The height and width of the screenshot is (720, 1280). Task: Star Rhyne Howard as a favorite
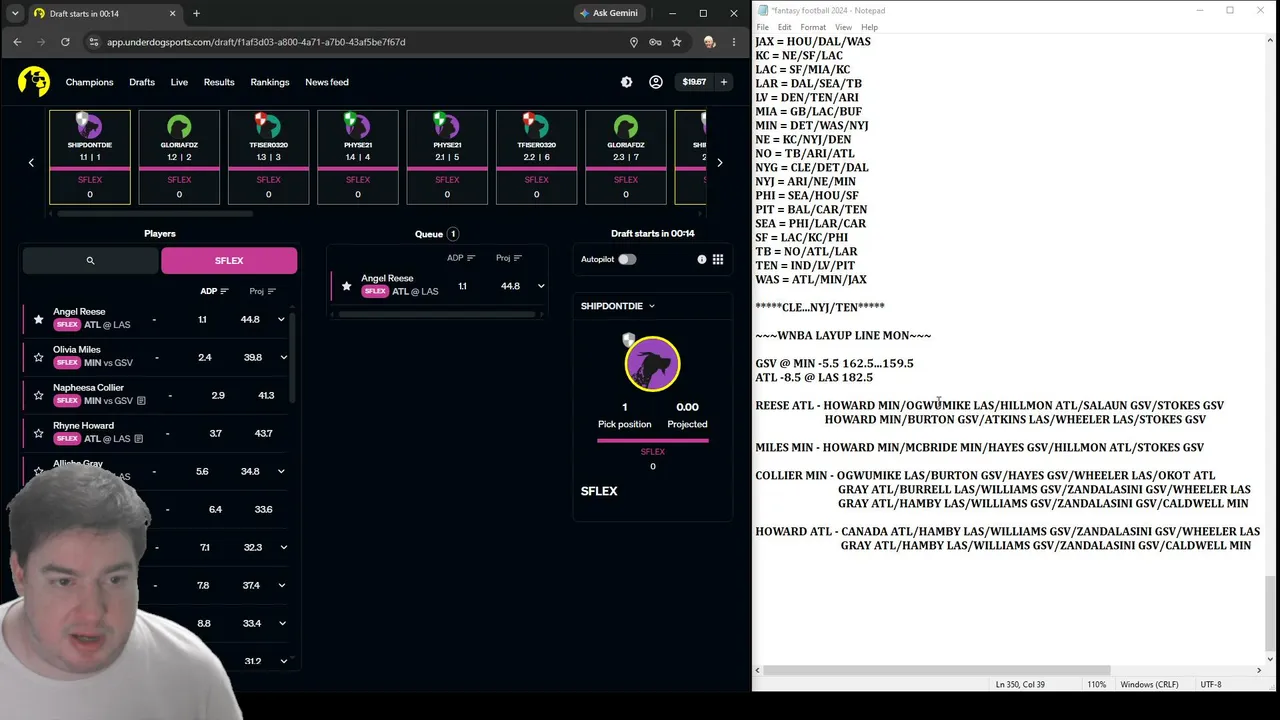[39, 433]
